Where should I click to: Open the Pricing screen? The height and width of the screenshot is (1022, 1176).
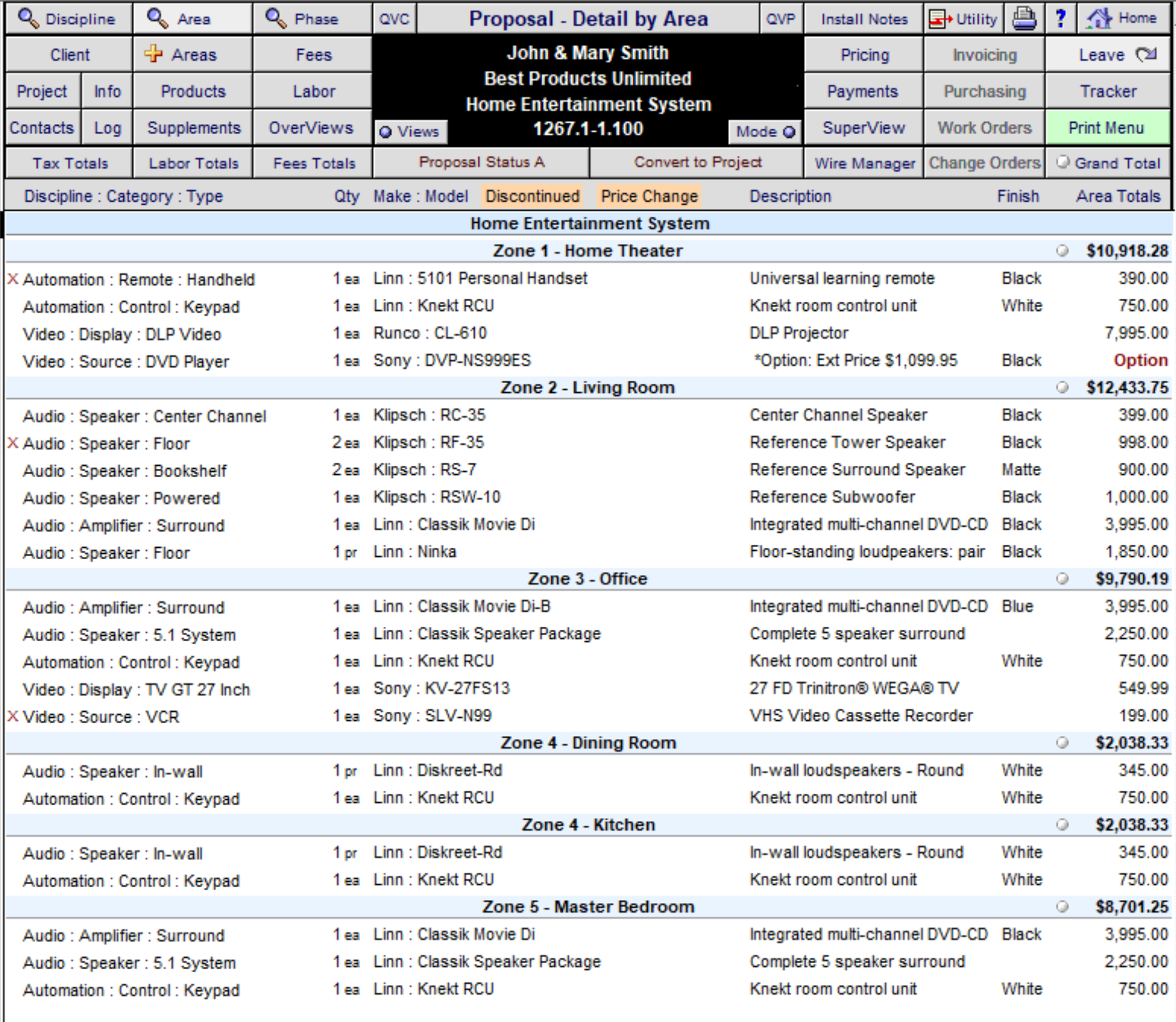click(863, 55)
